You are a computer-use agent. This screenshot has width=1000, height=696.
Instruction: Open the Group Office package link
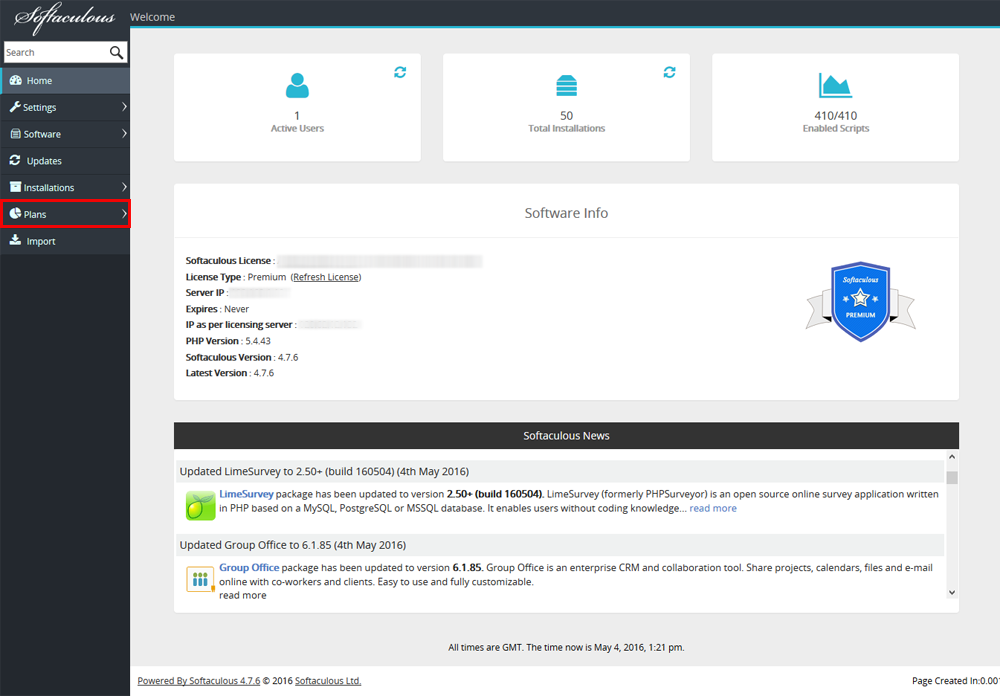[249, 567]
